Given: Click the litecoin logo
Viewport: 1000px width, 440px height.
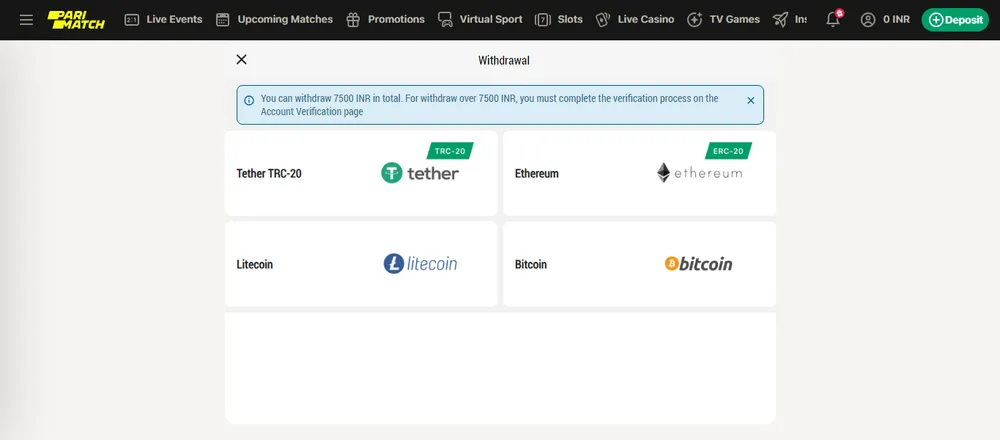Looking at the screenshot, I should click(x=420, y=263).
